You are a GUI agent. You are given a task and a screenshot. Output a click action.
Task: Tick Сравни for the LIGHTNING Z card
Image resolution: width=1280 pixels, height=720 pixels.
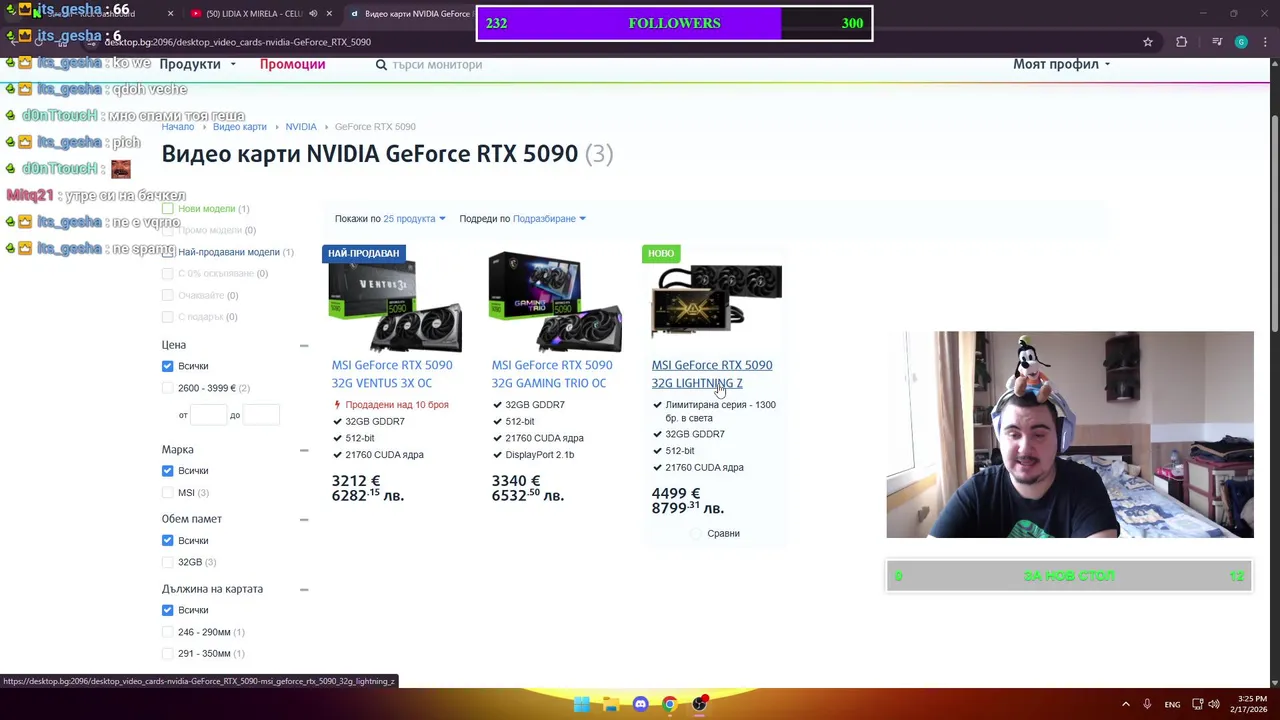click(697, 534)
